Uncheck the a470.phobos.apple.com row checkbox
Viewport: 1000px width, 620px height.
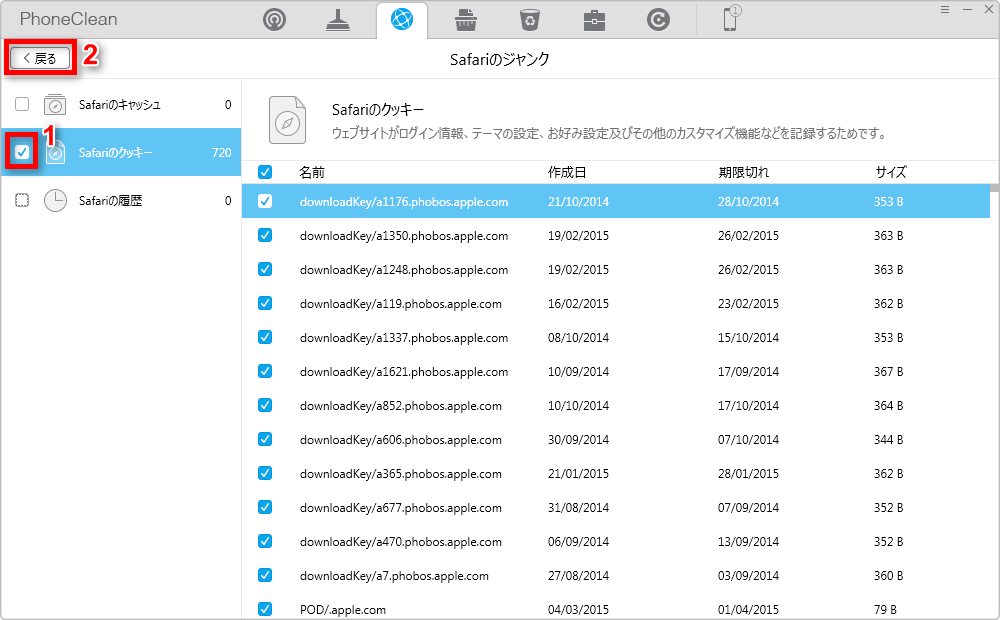[x=265, y=541]
